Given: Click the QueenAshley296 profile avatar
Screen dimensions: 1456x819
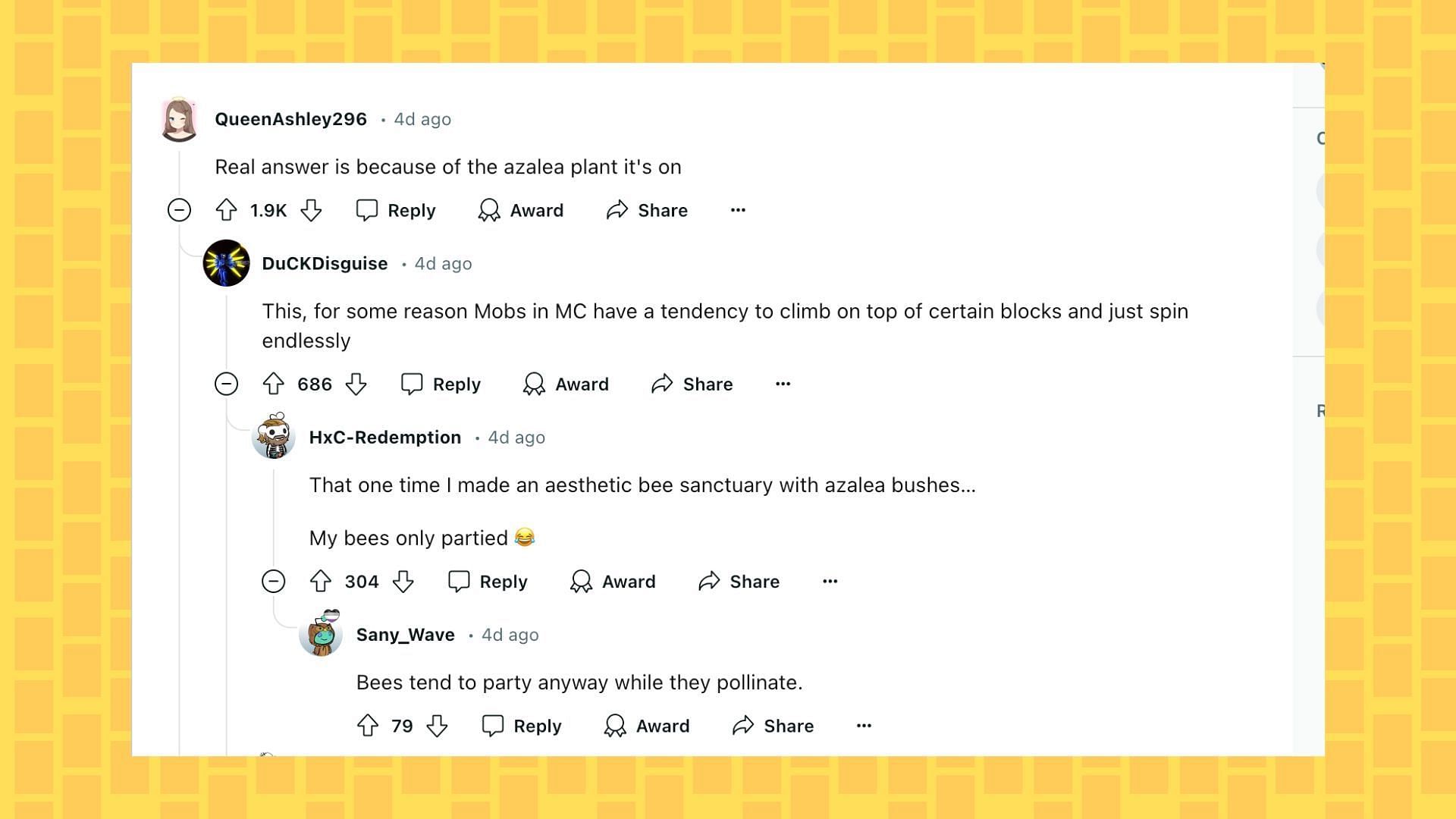Looking at the screenshot, I should point(180,119).
